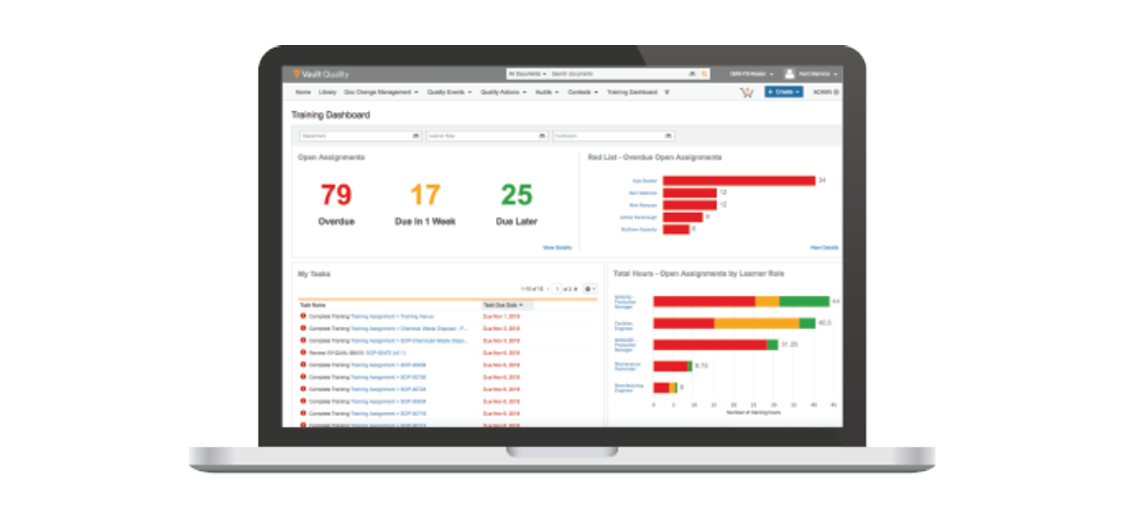1125x516 pixels.
Task: Click View Details under Open Assignments
Action: (x=557, y=247)
